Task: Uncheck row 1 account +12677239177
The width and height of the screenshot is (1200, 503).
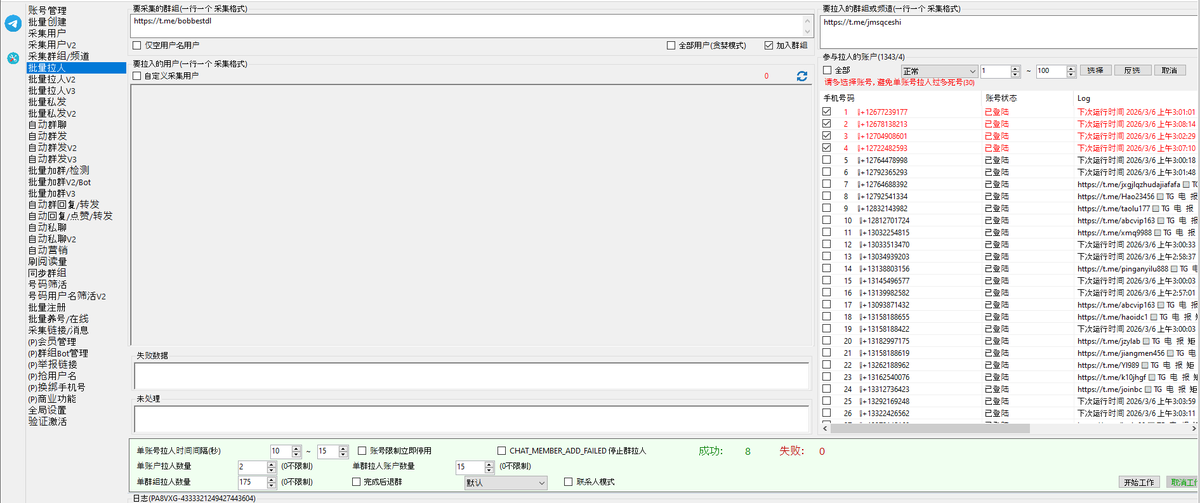Action: pyautogui.click(x=826, y=112)
